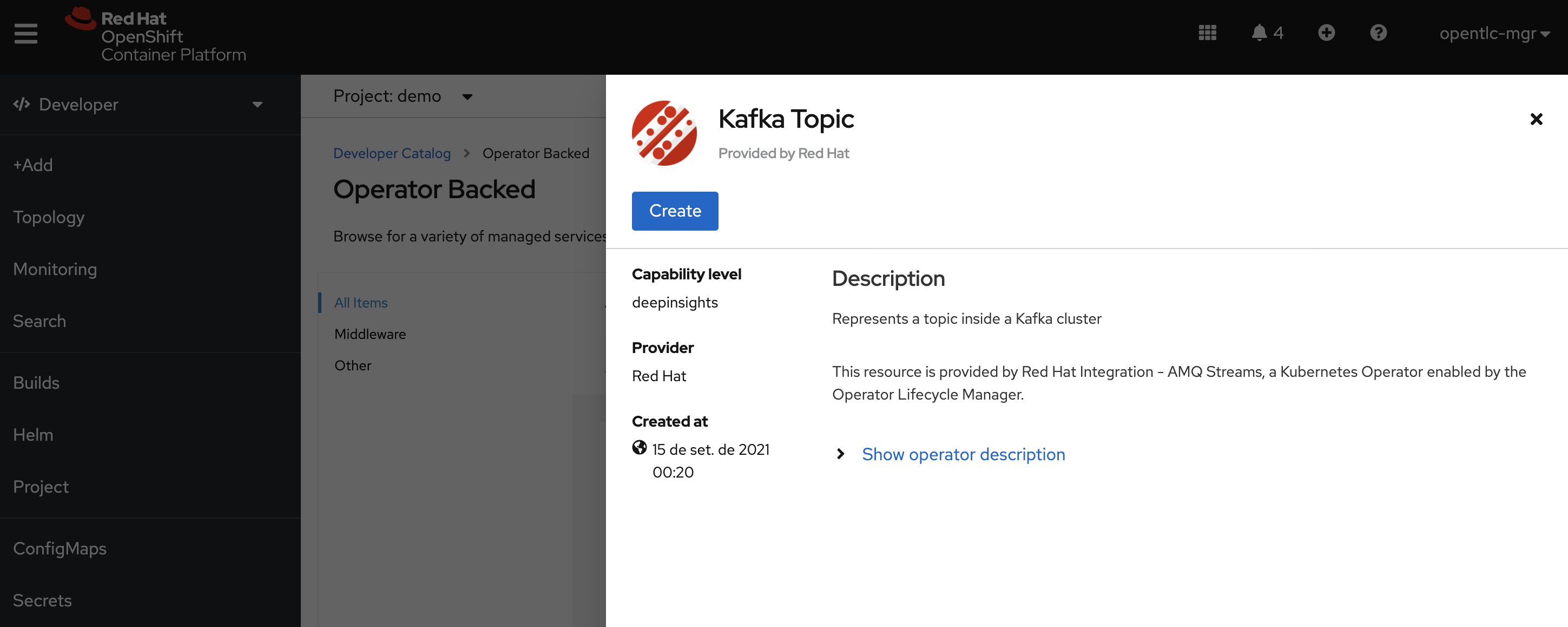The height and width of the screenshot is (627, 1568).
Task: Open the application launcher grid
Action: coord(1207,33)
